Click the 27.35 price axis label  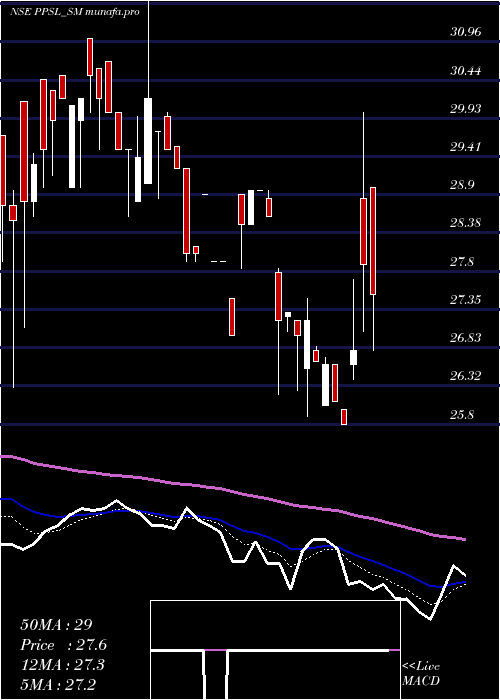[466, 299]
